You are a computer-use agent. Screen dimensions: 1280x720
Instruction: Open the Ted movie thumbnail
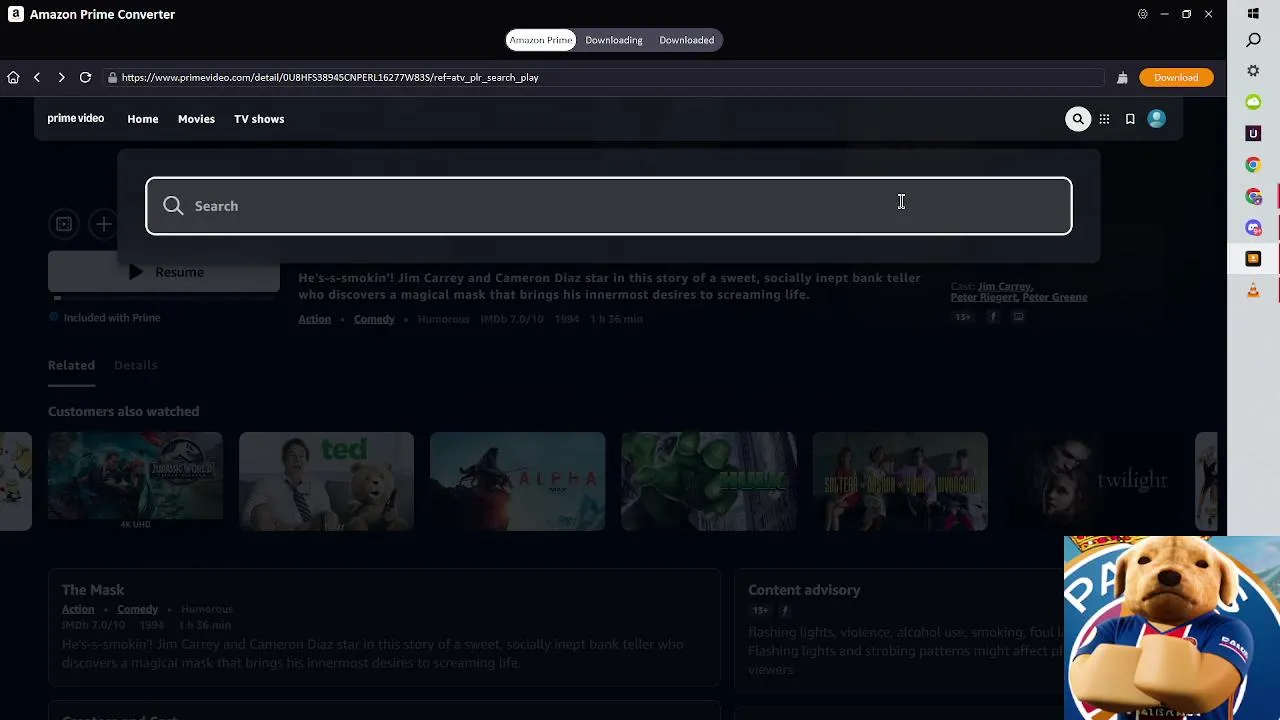pyautogui.click(x=326, y=481)
